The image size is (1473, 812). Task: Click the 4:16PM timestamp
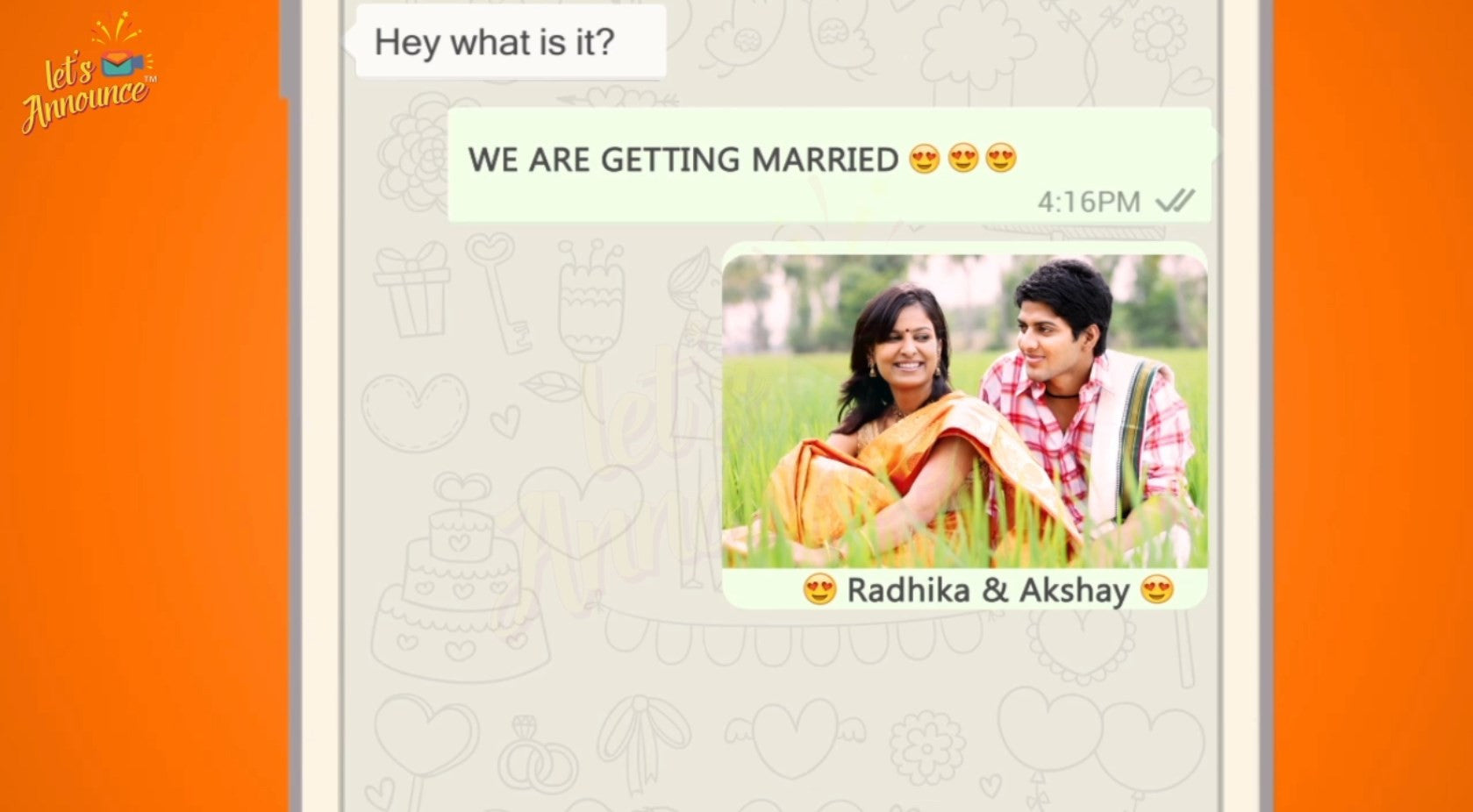[x=1089, y=203]
